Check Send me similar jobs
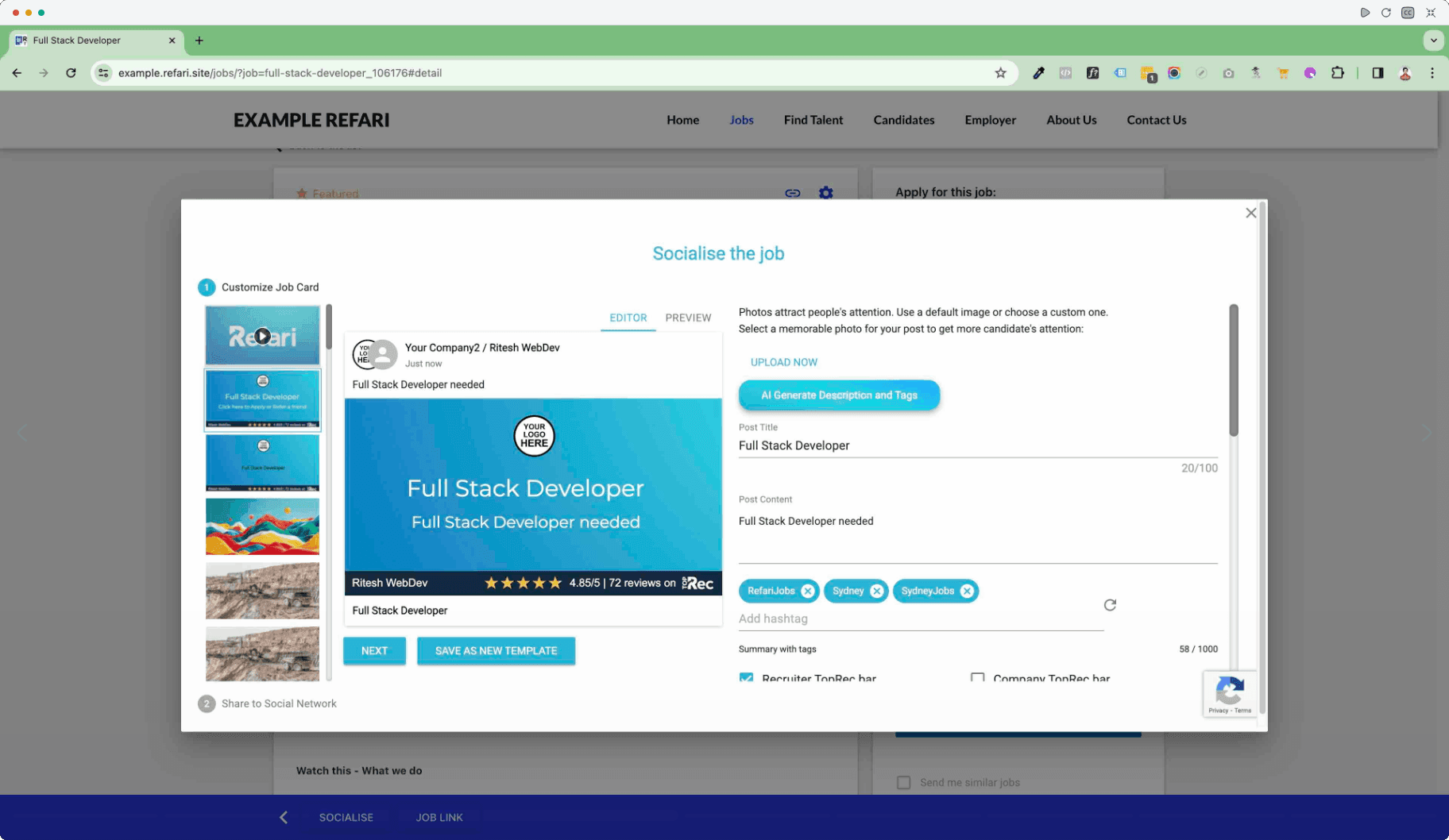This screenshot has width=1449, height=840. pos(903,782)
